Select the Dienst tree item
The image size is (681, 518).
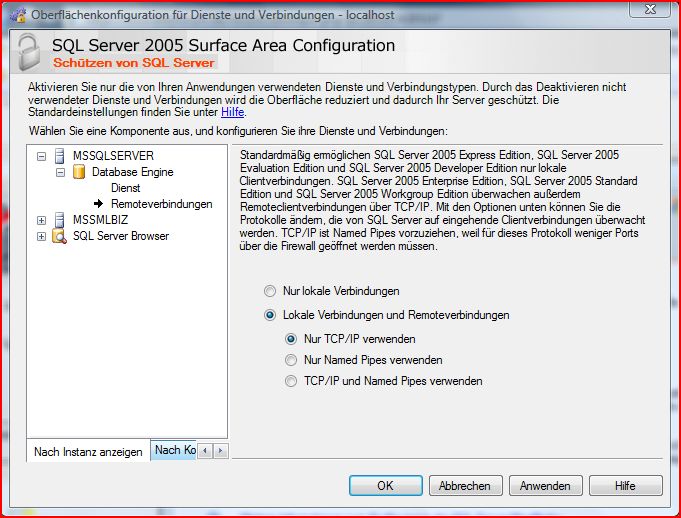click(125, 188)
